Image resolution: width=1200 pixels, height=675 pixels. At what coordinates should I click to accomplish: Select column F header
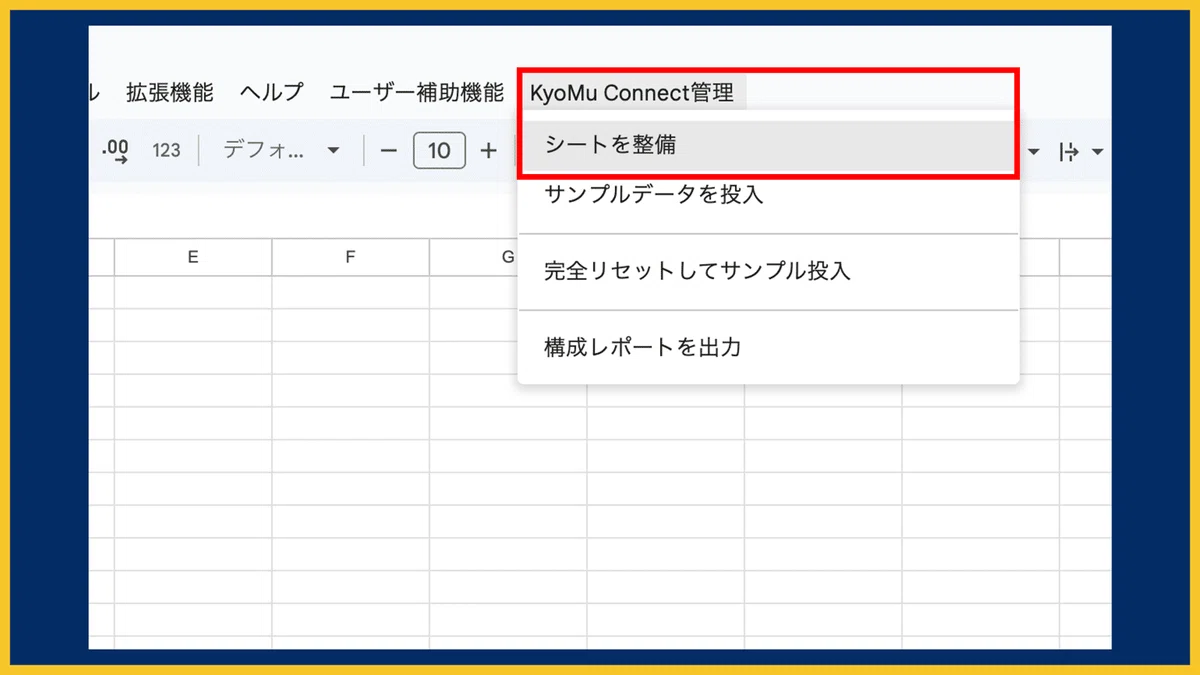(350, 257)
